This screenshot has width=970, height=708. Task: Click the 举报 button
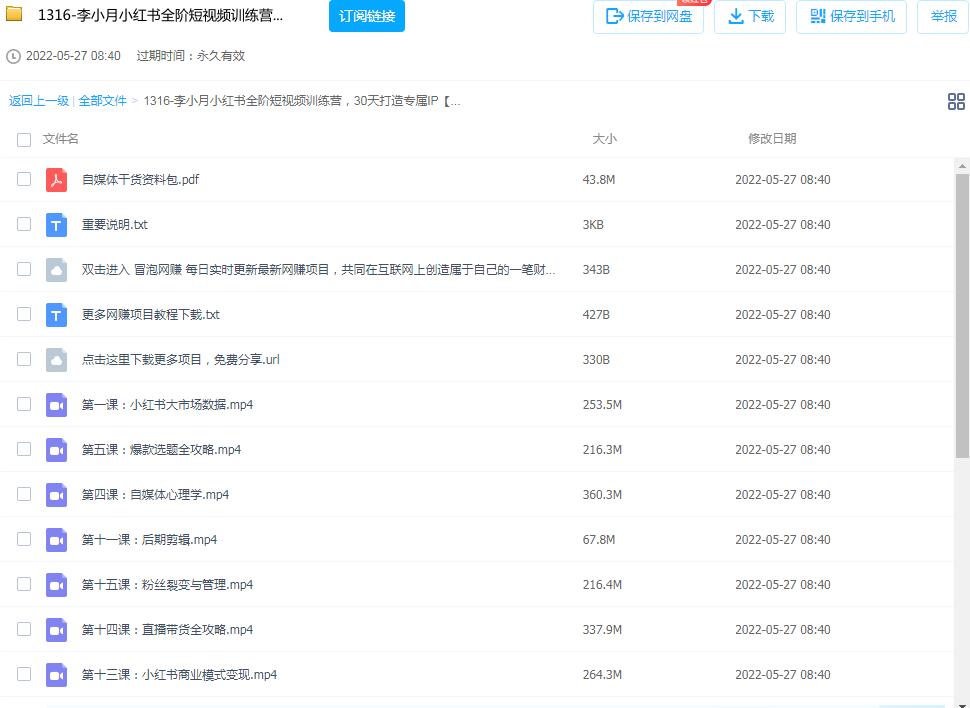click(943, 17)
